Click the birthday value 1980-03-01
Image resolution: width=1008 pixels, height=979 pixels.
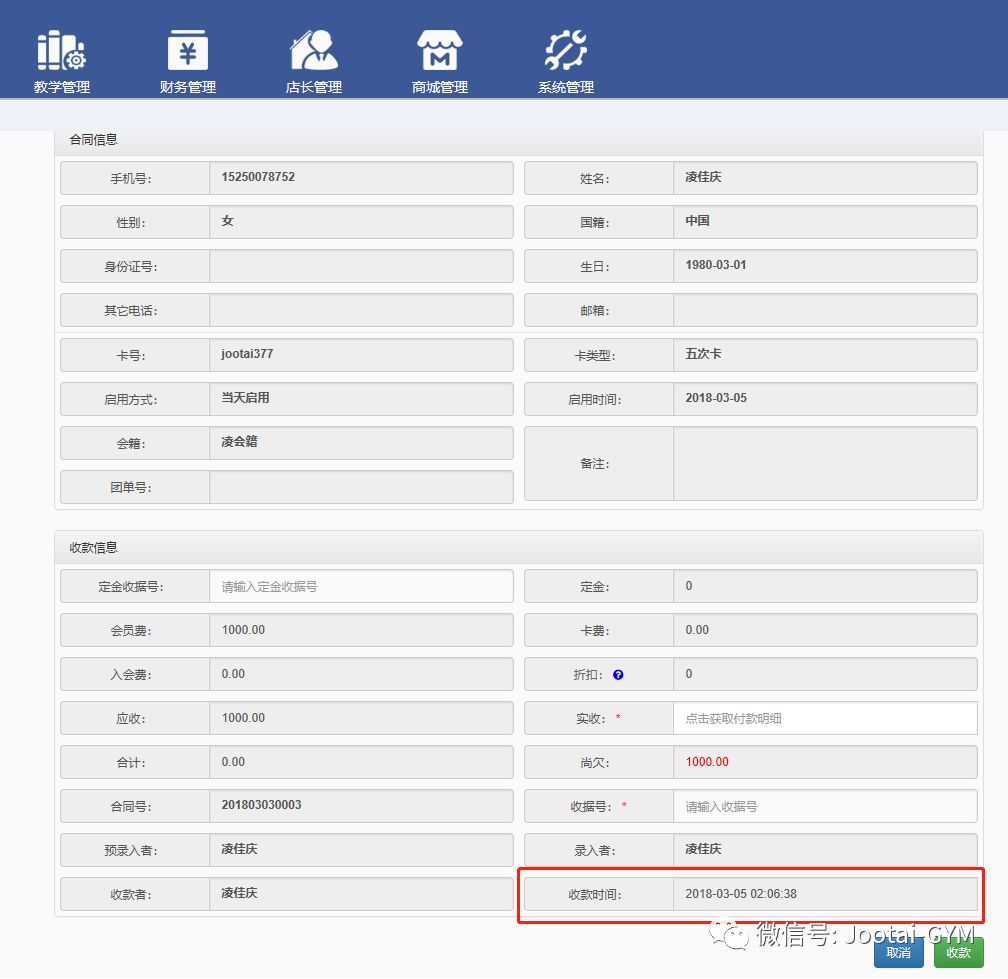716,265
